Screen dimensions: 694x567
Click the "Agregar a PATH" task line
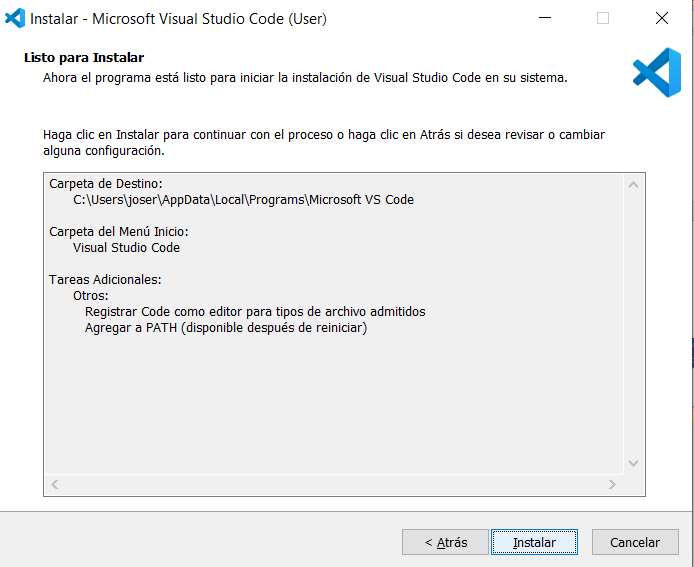click(225, 327)
